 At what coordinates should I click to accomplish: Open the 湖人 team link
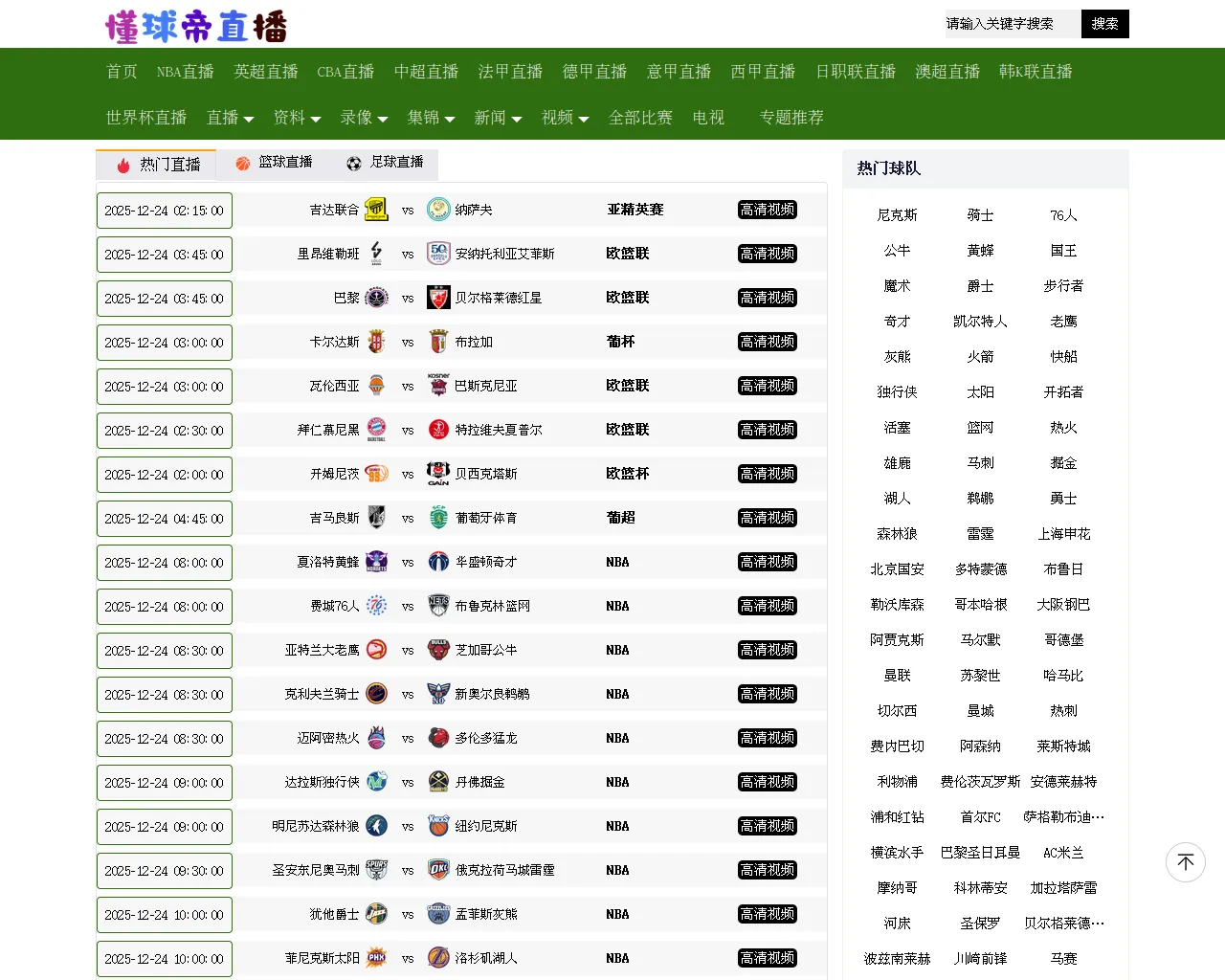897,499
